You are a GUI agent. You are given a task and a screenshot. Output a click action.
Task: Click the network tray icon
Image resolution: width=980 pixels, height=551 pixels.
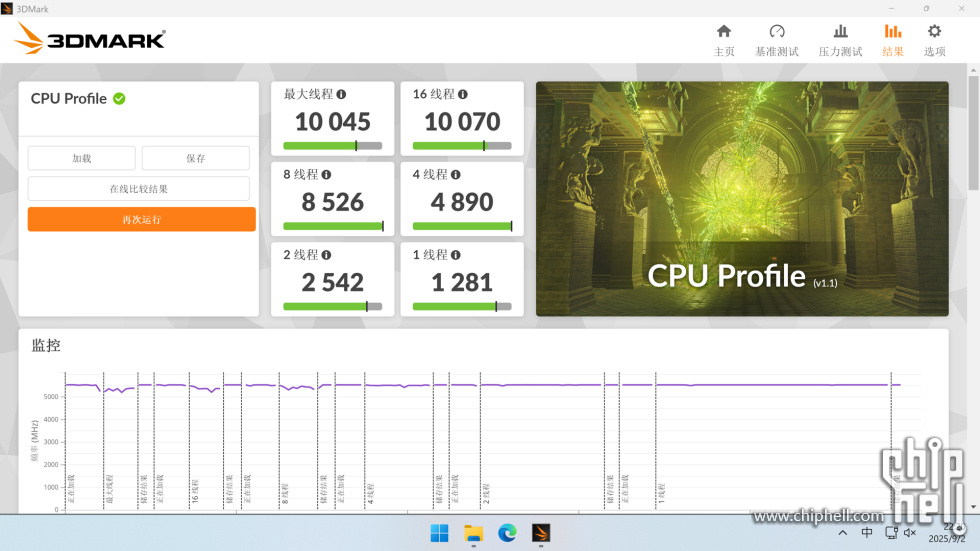coord(891,533)
